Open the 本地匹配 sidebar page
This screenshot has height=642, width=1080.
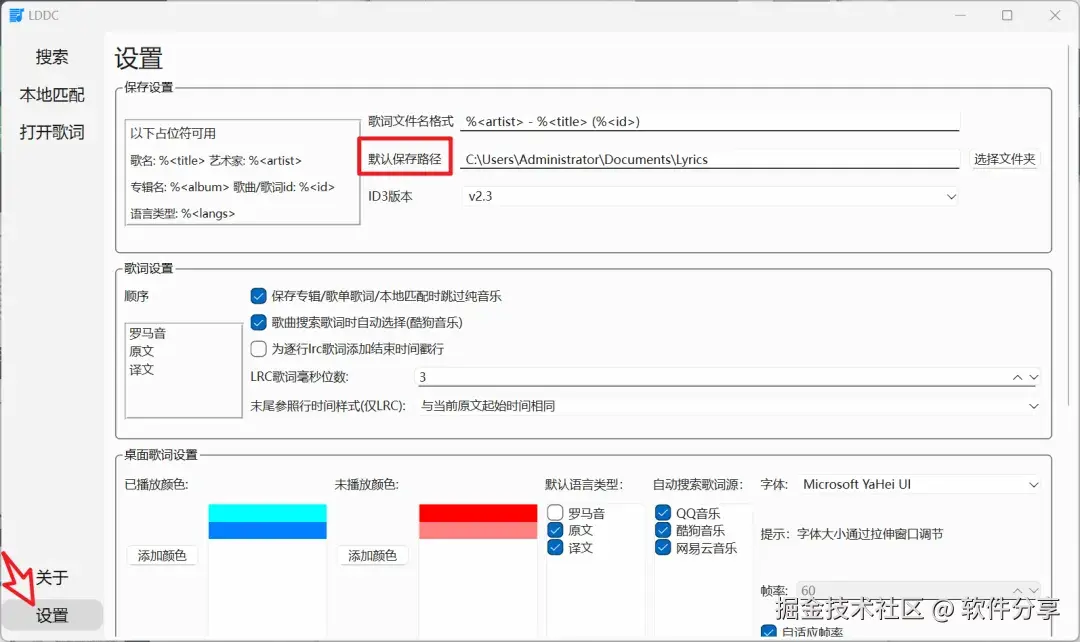(x=52, y=94)
